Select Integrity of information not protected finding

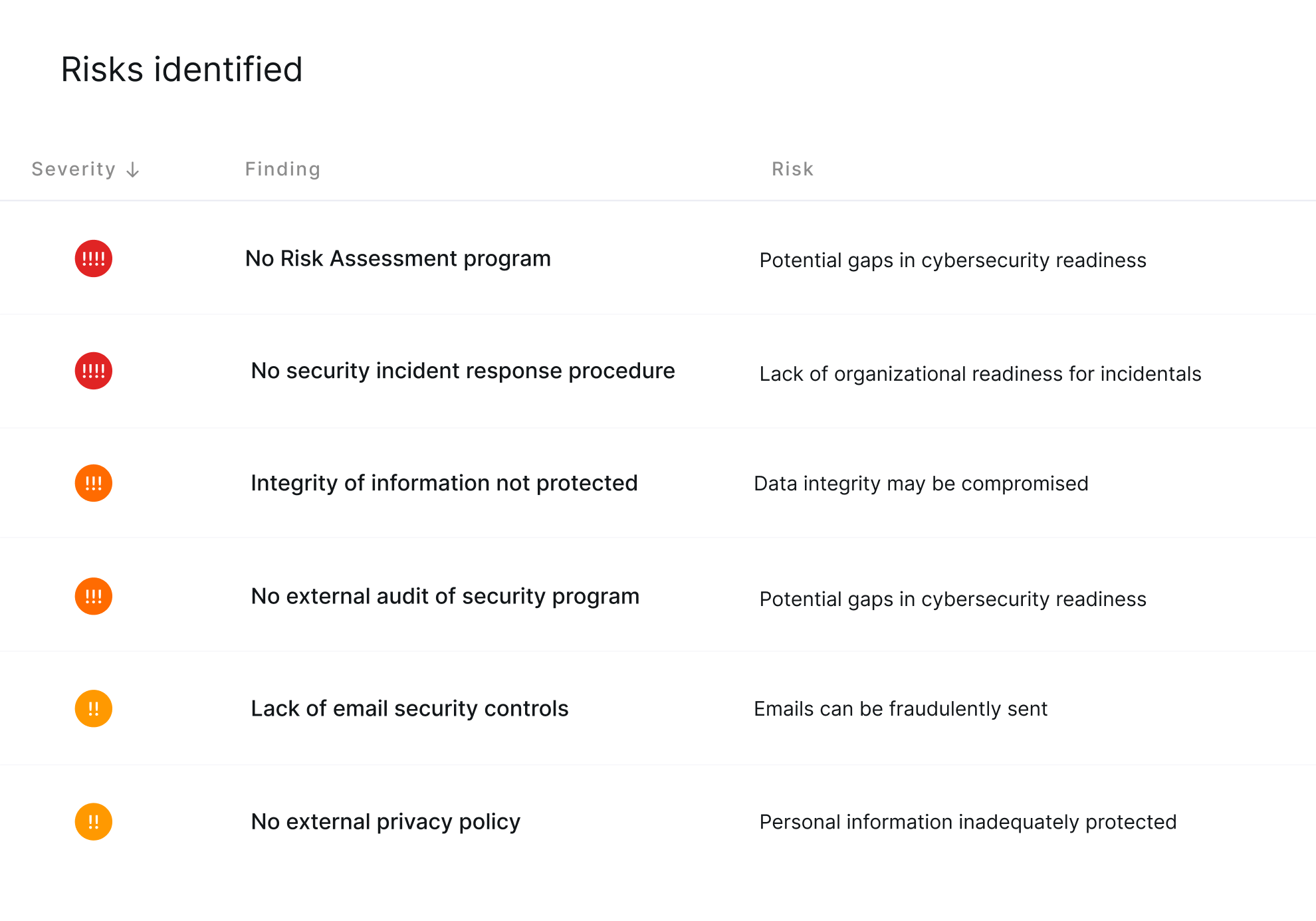click(444, 483)
